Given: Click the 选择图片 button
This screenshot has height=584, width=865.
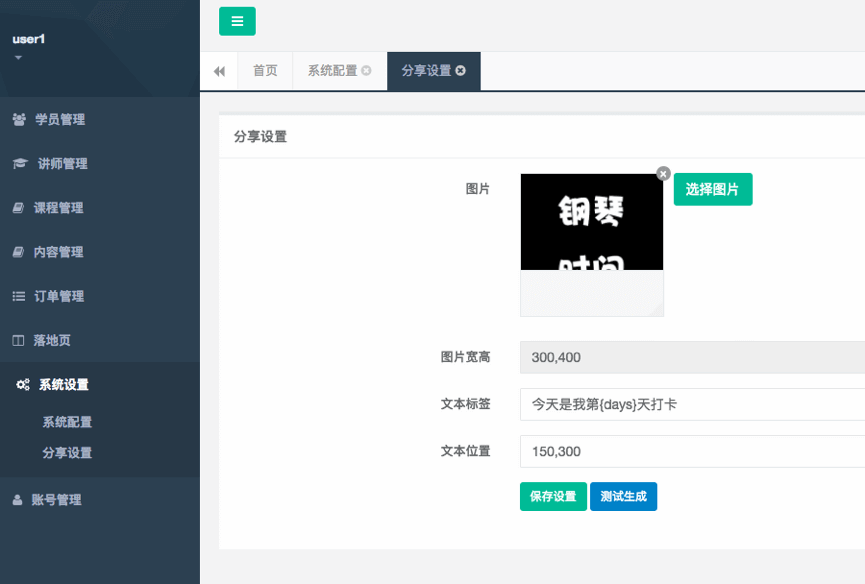Looking at the screenshot, I should tap(712, 189).
